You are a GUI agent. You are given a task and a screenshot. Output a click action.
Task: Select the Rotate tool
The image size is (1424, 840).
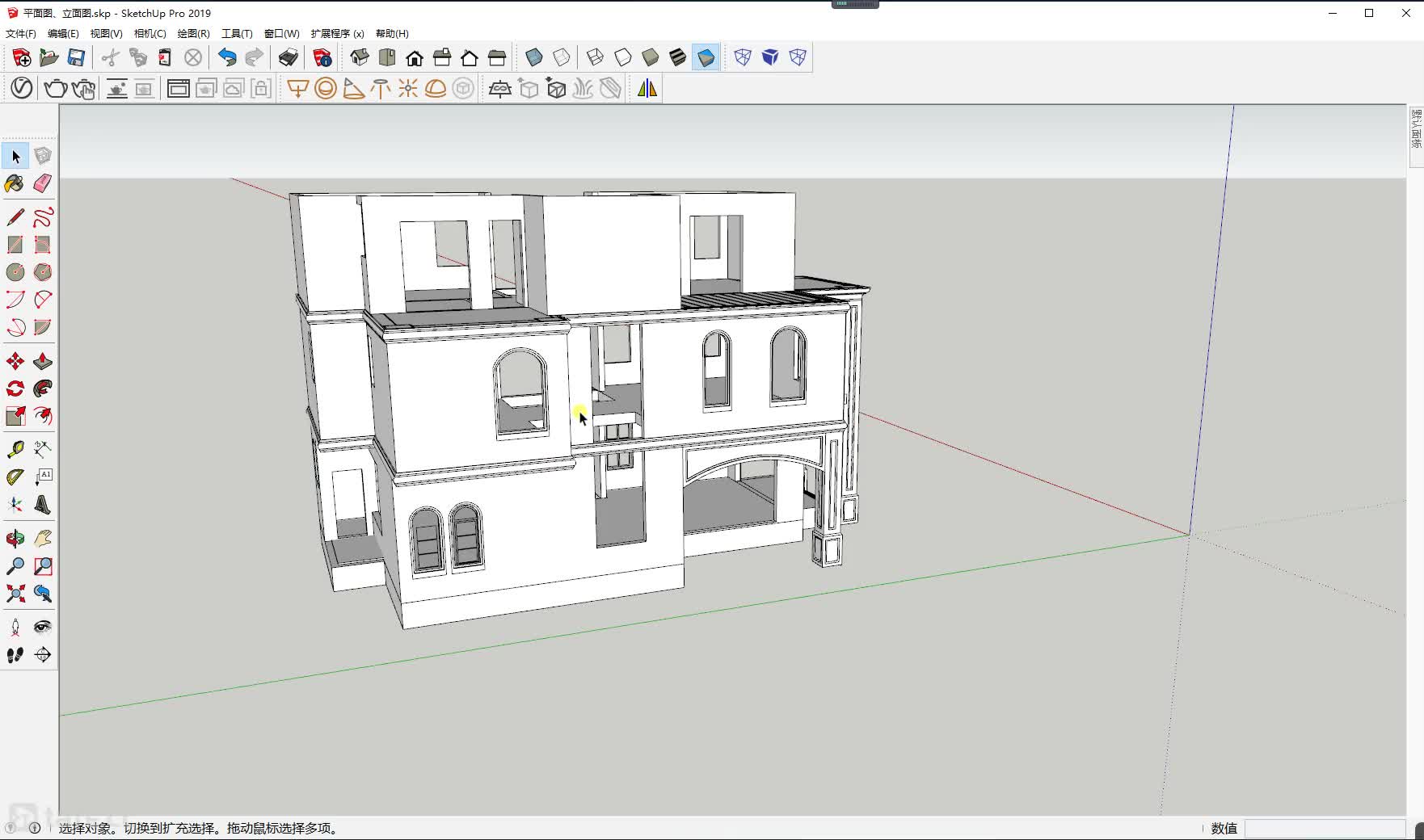coord(15,388)
